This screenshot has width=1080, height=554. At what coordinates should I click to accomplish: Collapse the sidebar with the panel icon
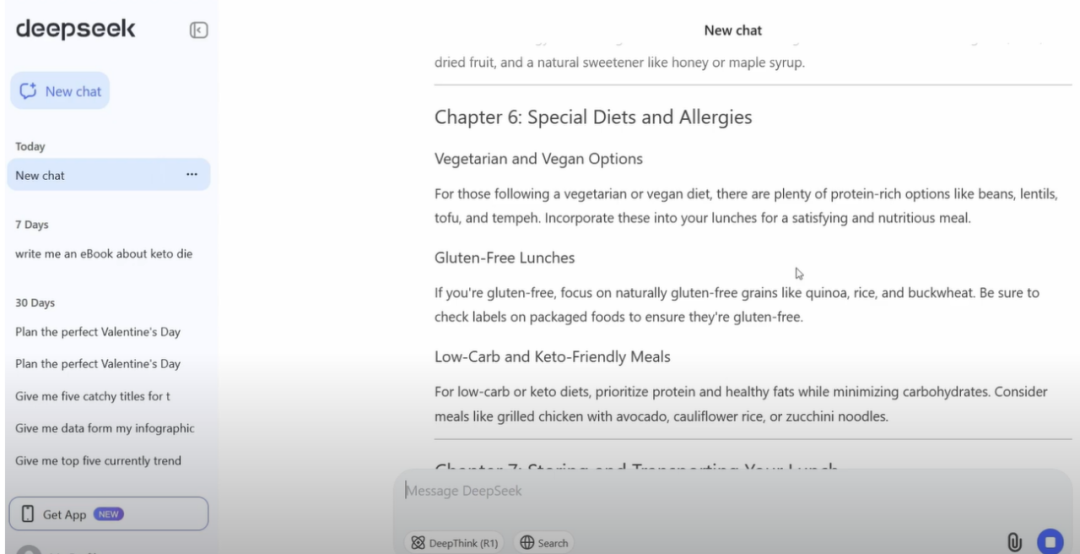(x=198, y=31)
